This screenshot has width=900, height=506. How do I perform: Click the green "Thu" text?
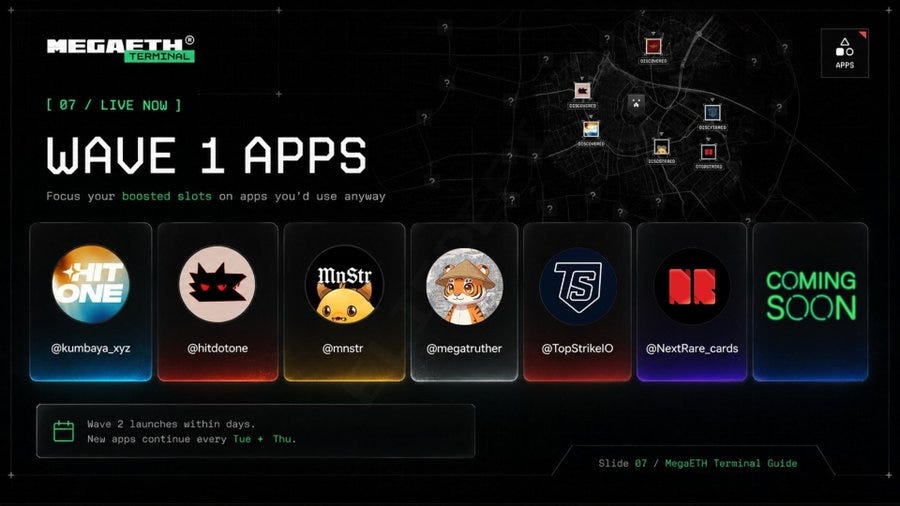[x=282, y=439]
